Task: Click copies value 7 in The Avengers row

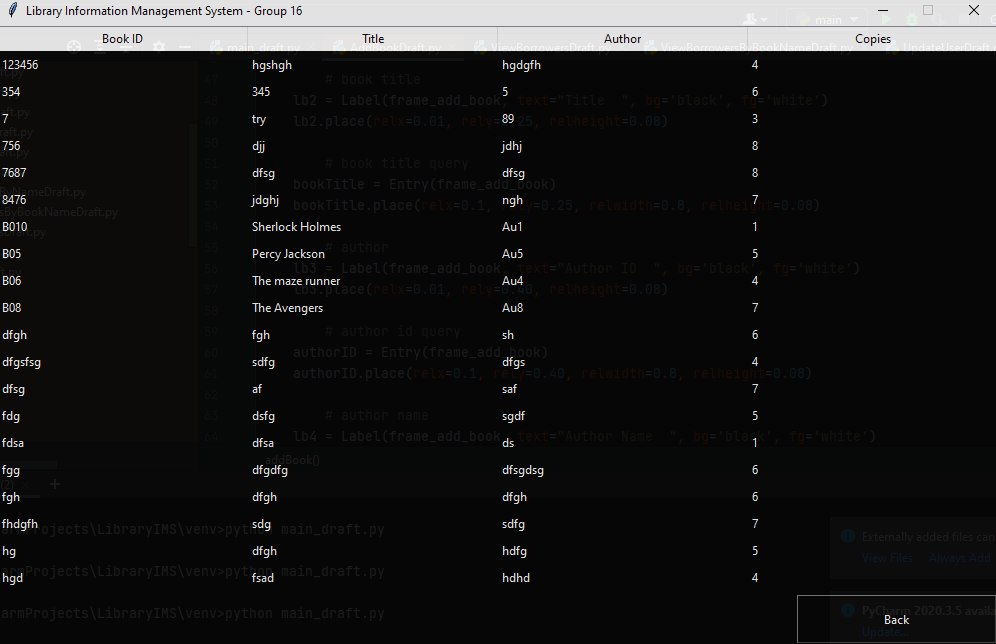Action: (755, 308)
